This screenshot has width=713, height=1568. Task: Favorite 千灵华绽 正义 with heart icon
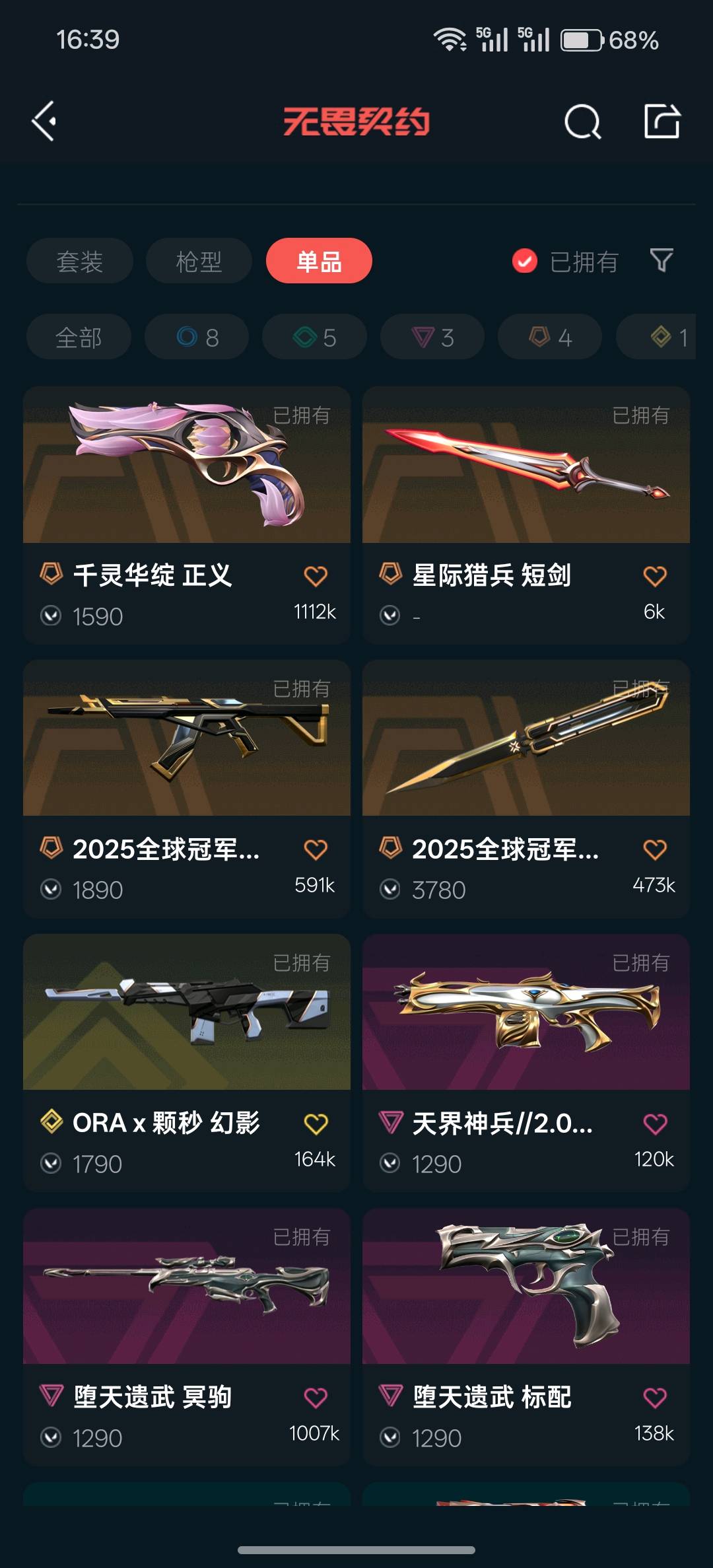pos(316,576)
